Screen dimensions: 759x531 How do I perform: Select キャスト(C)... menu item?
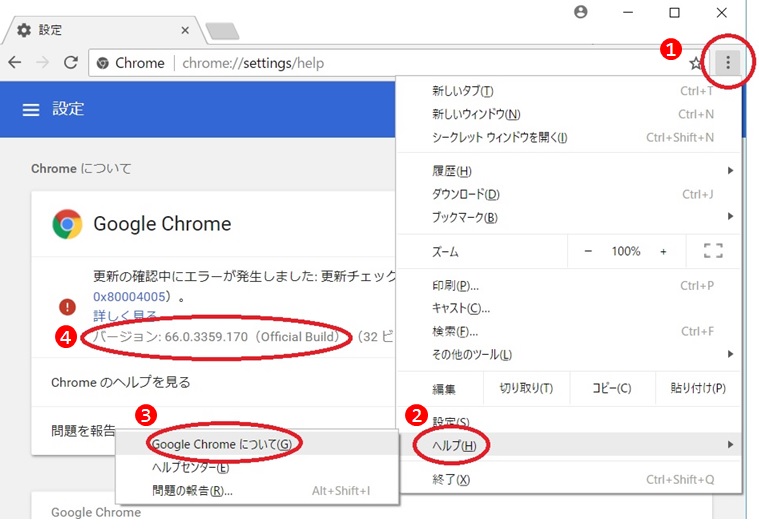pyautogui.click(x=569, y=308)
